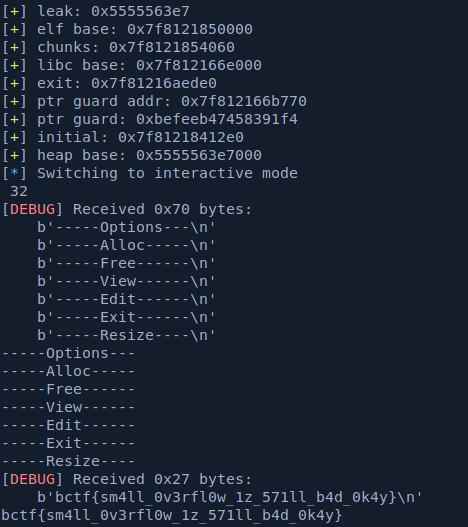Select the elf base address value
The width and height of the screenshot is (468, 527).
(190, 29)
